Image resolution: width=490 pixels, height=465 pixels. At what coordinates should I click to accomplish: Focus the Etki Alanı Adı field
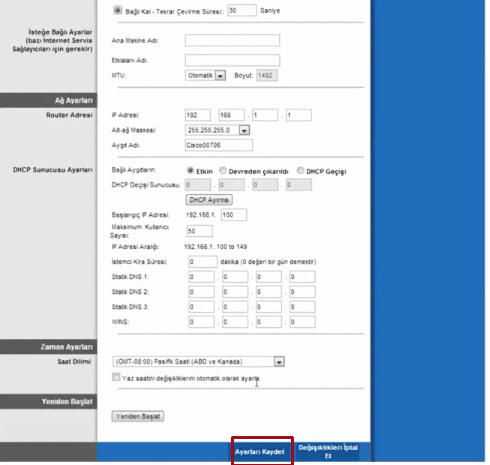[x=232, y=60]
